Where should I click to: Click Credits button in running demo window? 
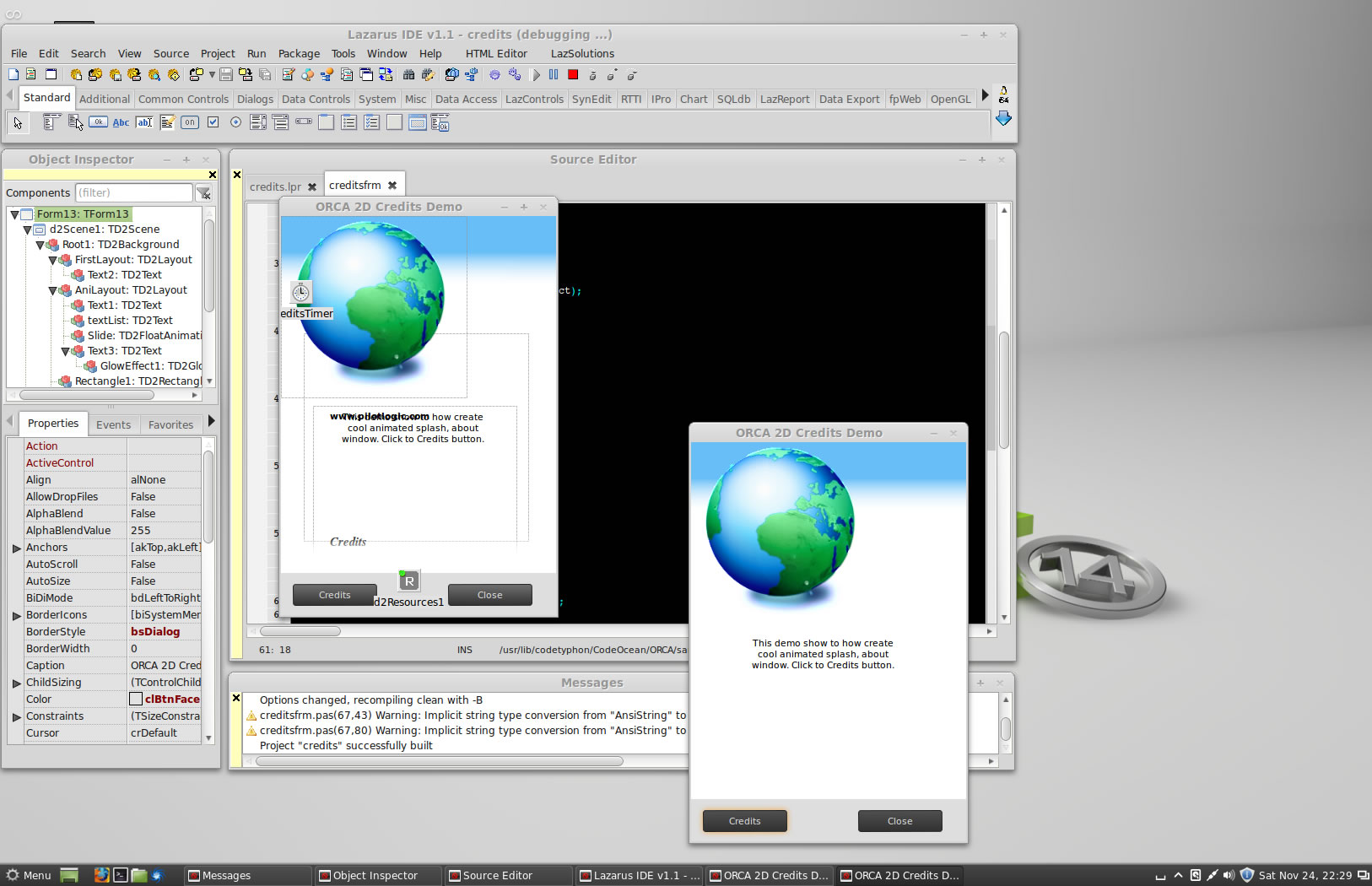(x=745, y=821)
